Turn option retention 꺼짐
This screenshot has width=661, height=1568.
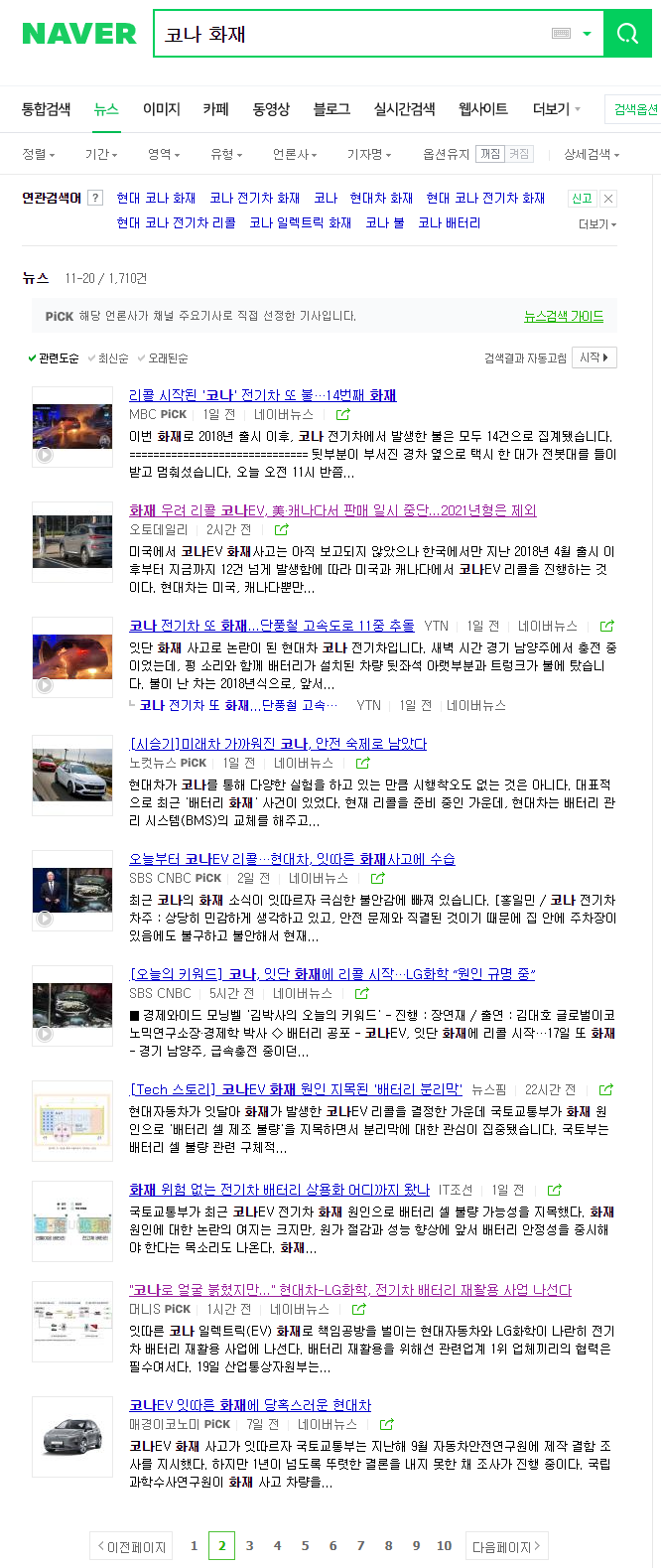pos(490,154)
